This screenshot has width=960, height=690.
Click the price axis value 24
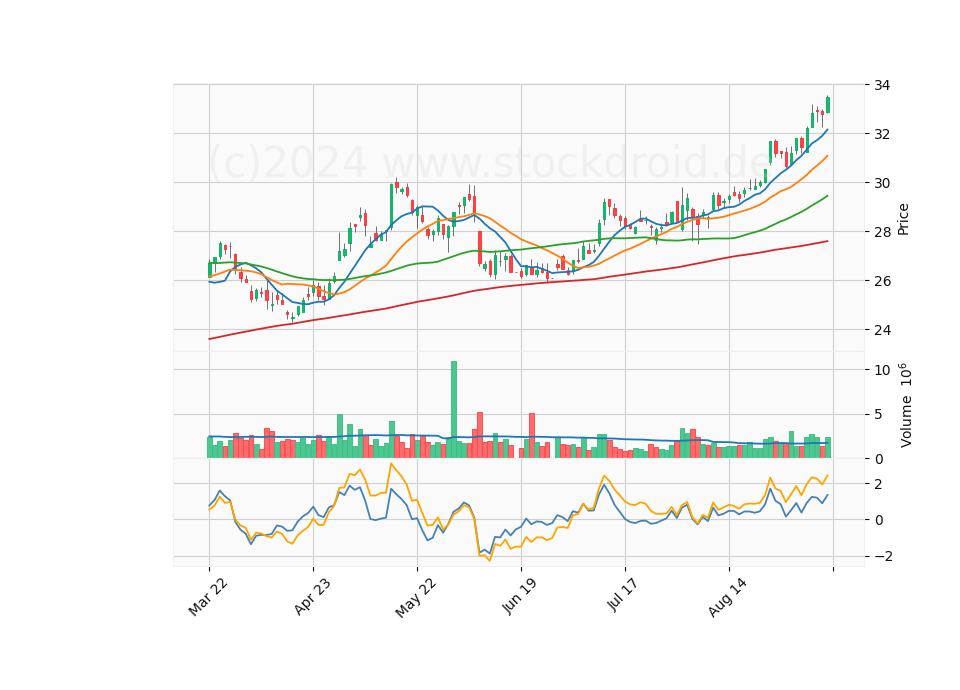coord(882,330)
